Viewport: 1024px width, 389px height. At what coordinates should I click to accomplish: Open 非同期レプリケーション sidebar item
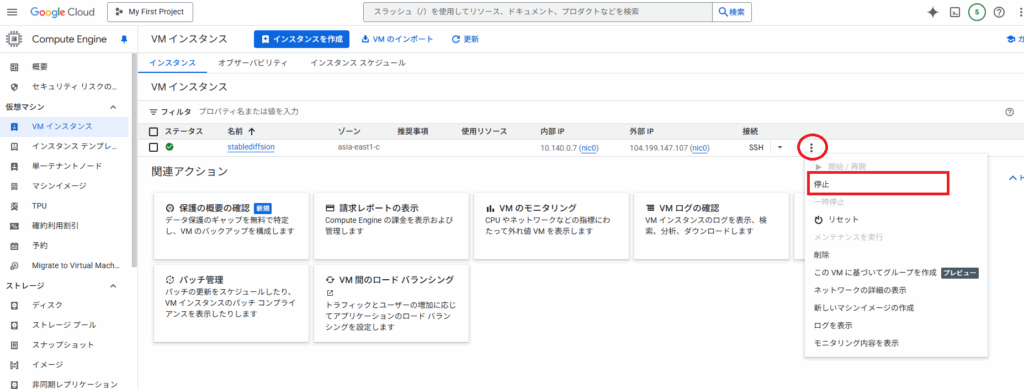pos(75,384)
